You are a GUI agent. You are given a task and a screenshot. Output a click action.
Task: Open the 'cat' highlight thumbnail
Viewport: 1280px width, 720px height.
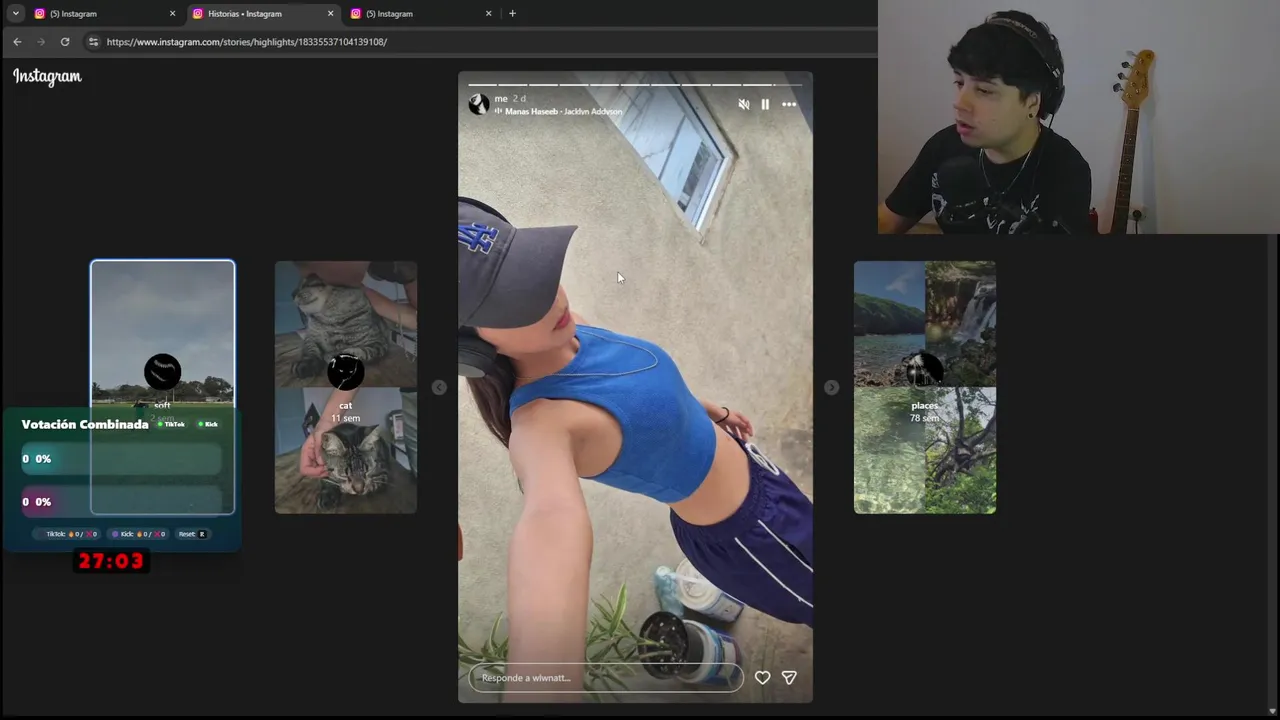[x=346, y=387]
